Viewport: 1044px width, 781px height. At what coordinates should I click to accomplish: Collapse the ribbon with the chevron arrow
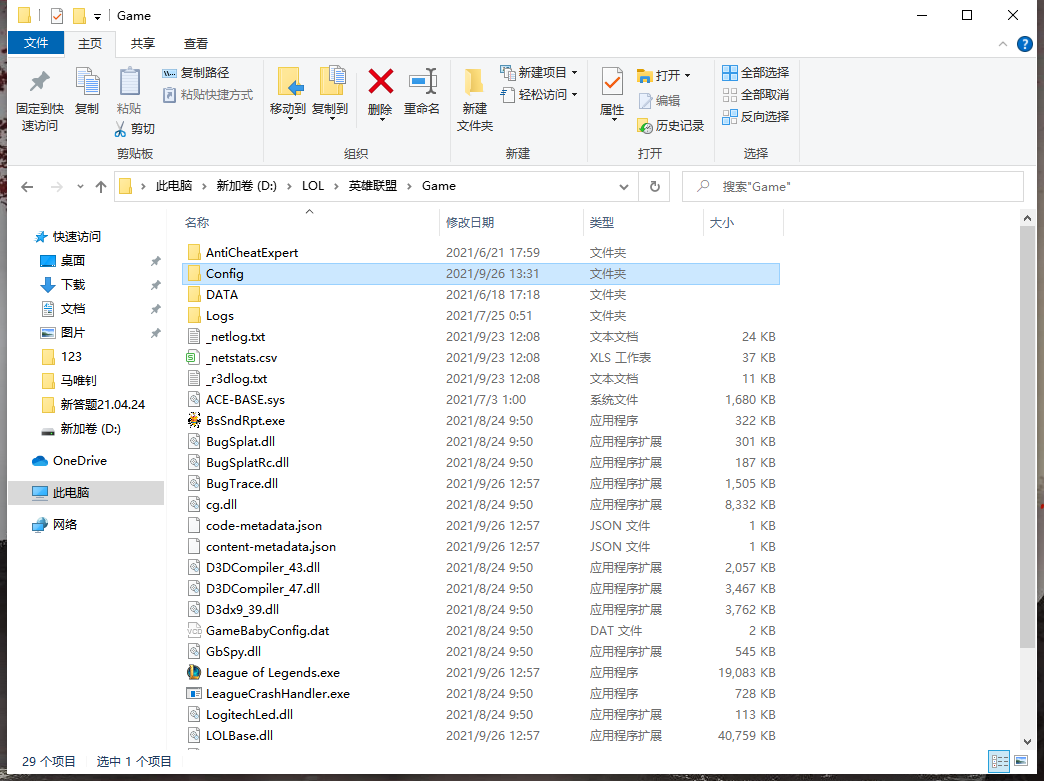pyautogui.click(x=1003, y=44)
